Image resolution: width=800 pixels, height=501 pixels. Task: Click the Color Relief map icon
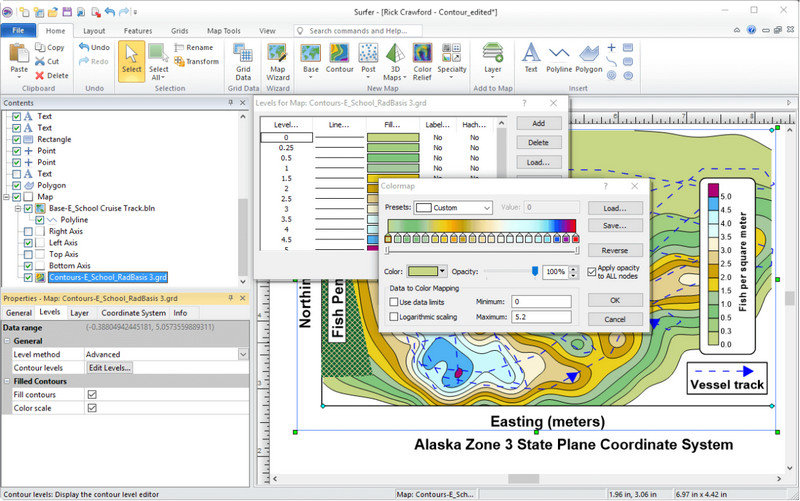click(x=422, y=58)
